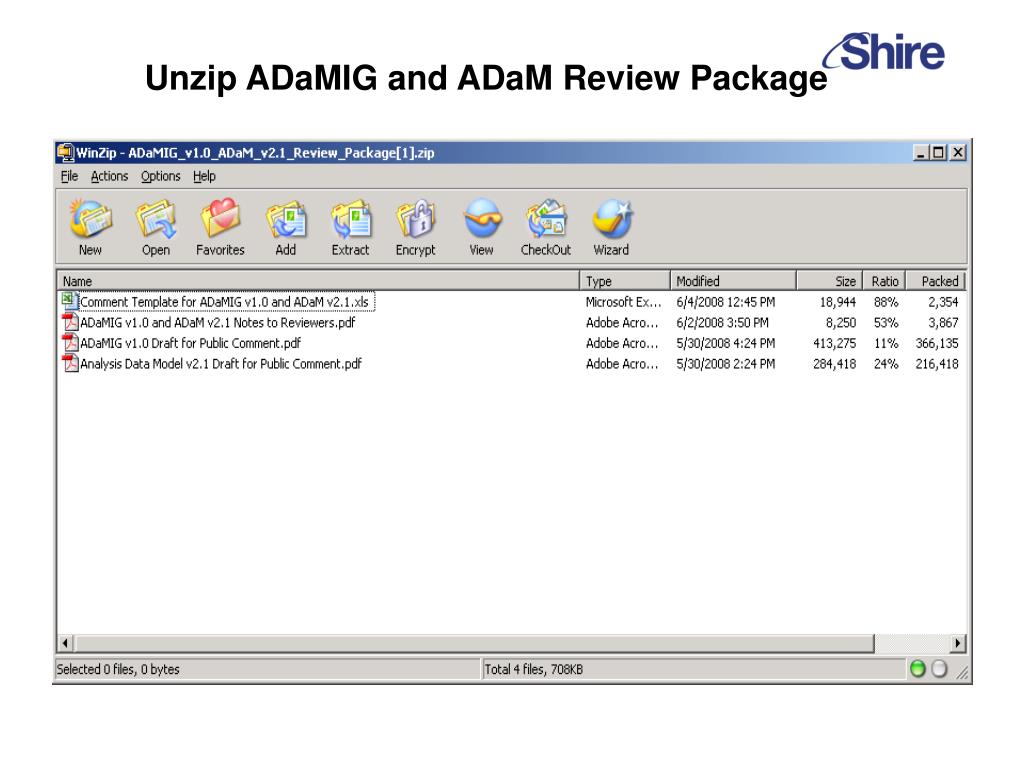Sort by the Ratio column header
This screenshot has width=1024, height=768.
click(884, 281)
